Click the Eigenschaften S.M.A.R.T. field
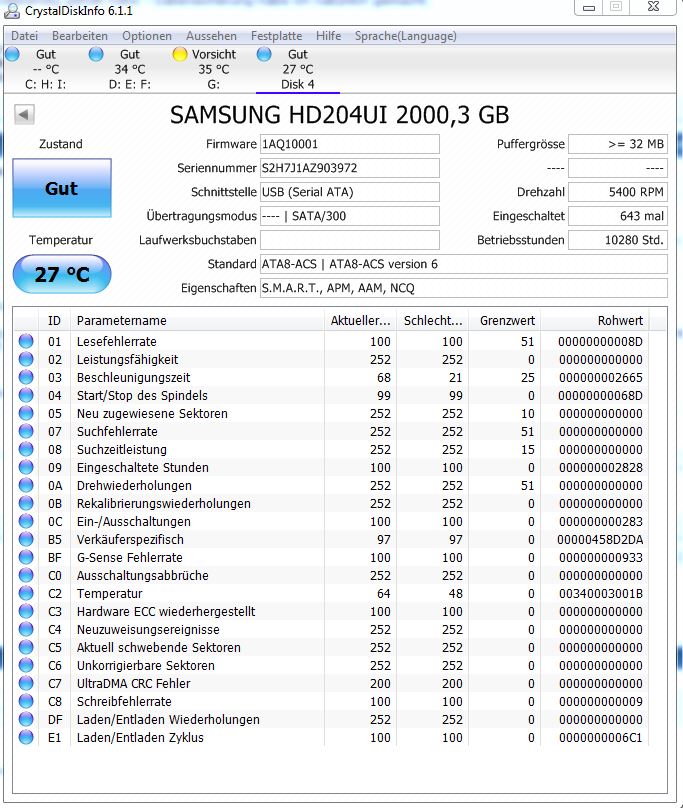This screenshot has height=808, width=683. coord(463,288)
